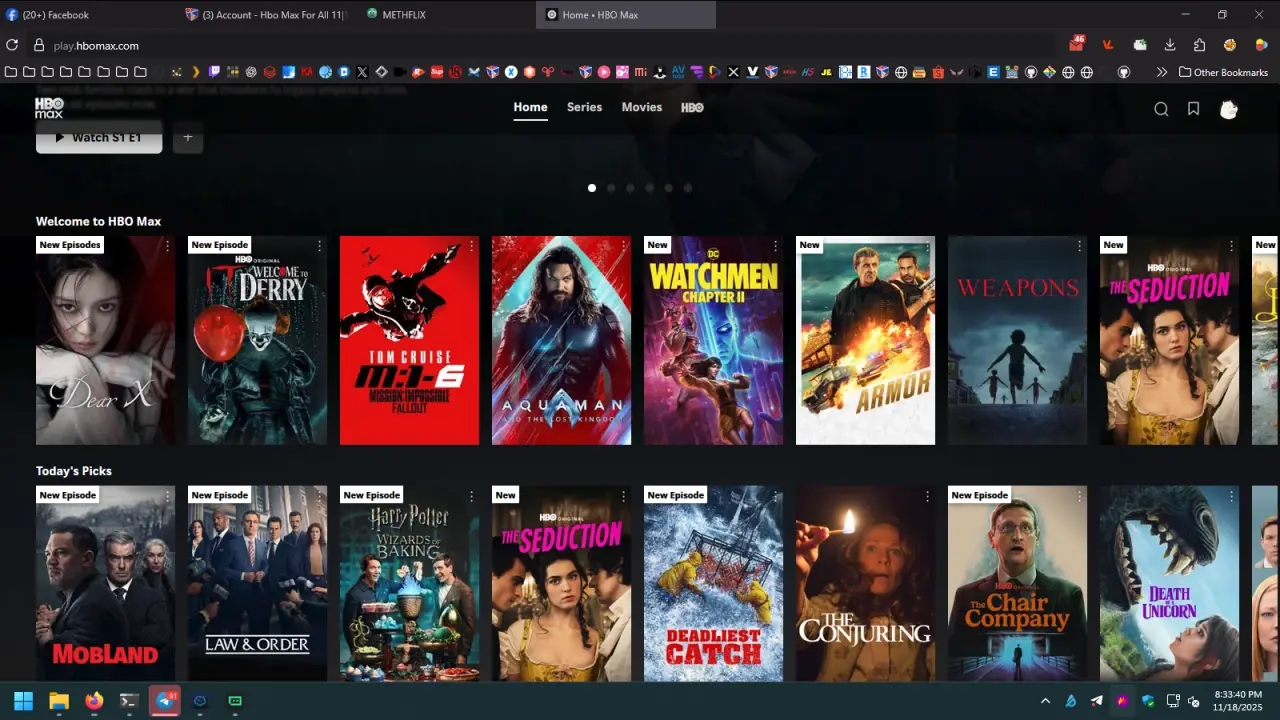The height and width of the screenshot is (720, 1280).
Task: Add featured title with plus button
Action: pyautogui.click(x=188, y=138)
